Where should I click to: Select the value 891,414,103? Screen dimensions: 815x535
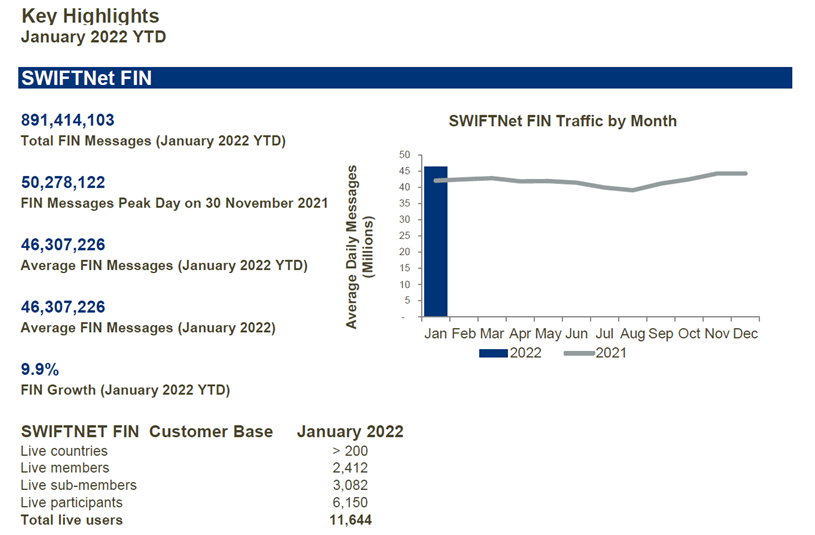coord(68,120)
